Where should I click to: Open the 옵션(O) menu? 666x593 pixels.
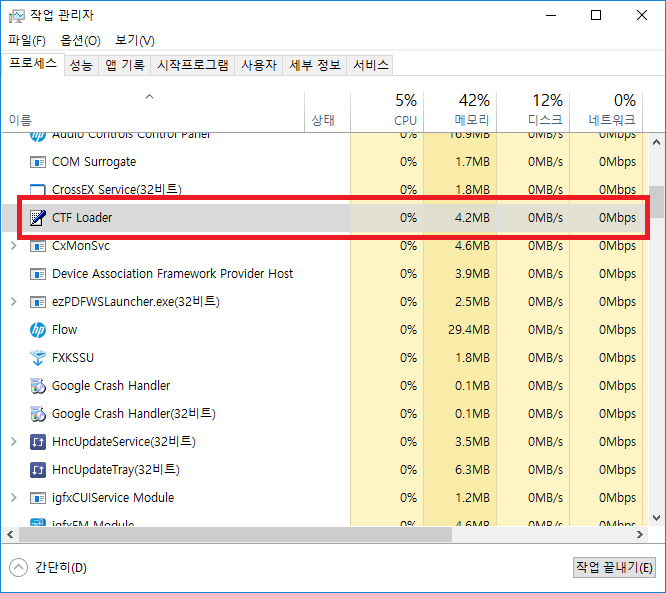click(80, 41)
